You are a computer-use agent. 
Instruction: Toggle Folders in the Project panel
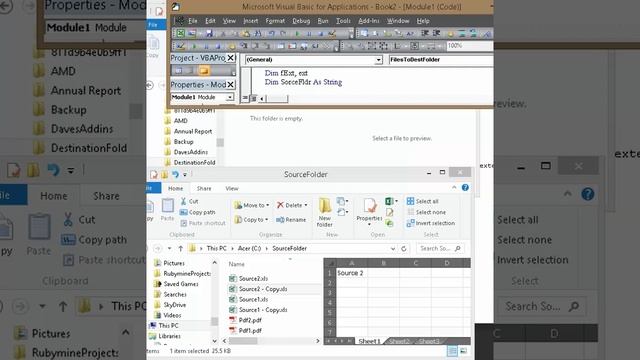click(x=204, y=71)
